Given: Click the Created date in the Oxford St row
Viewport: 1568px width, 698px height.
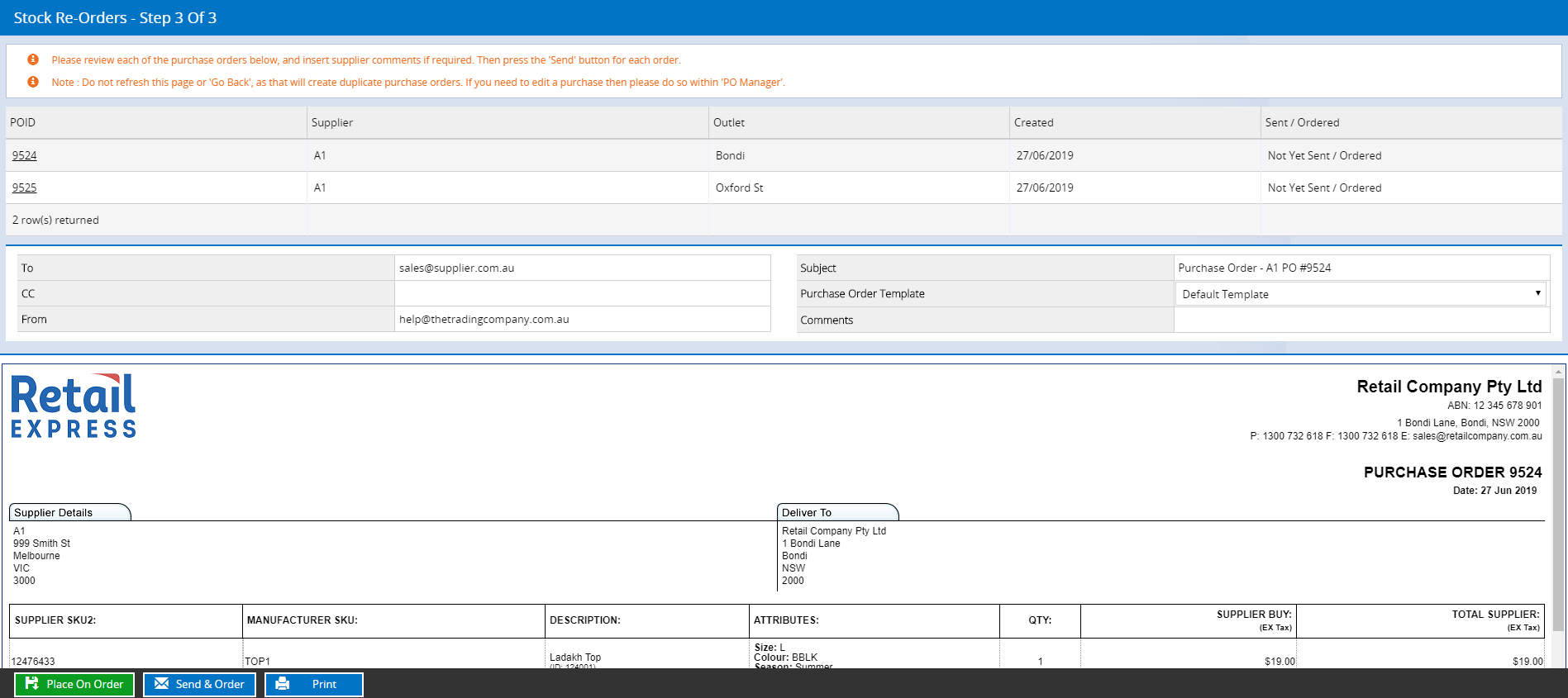Looking at the screenshot, I should tap(1045, 188).
